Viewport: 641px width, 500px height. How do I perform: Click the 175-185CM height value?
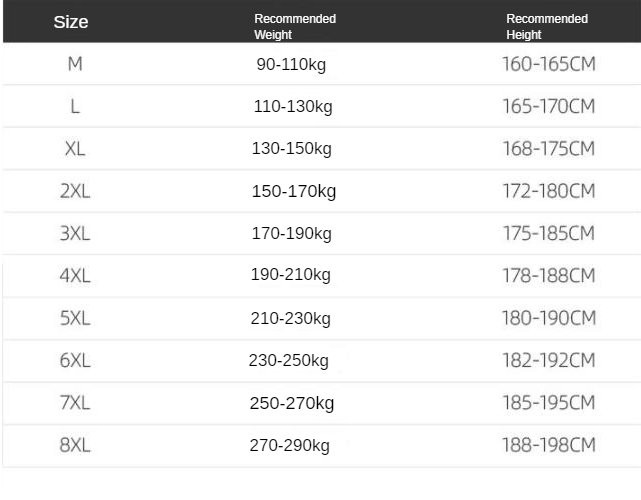pos(549,234)
